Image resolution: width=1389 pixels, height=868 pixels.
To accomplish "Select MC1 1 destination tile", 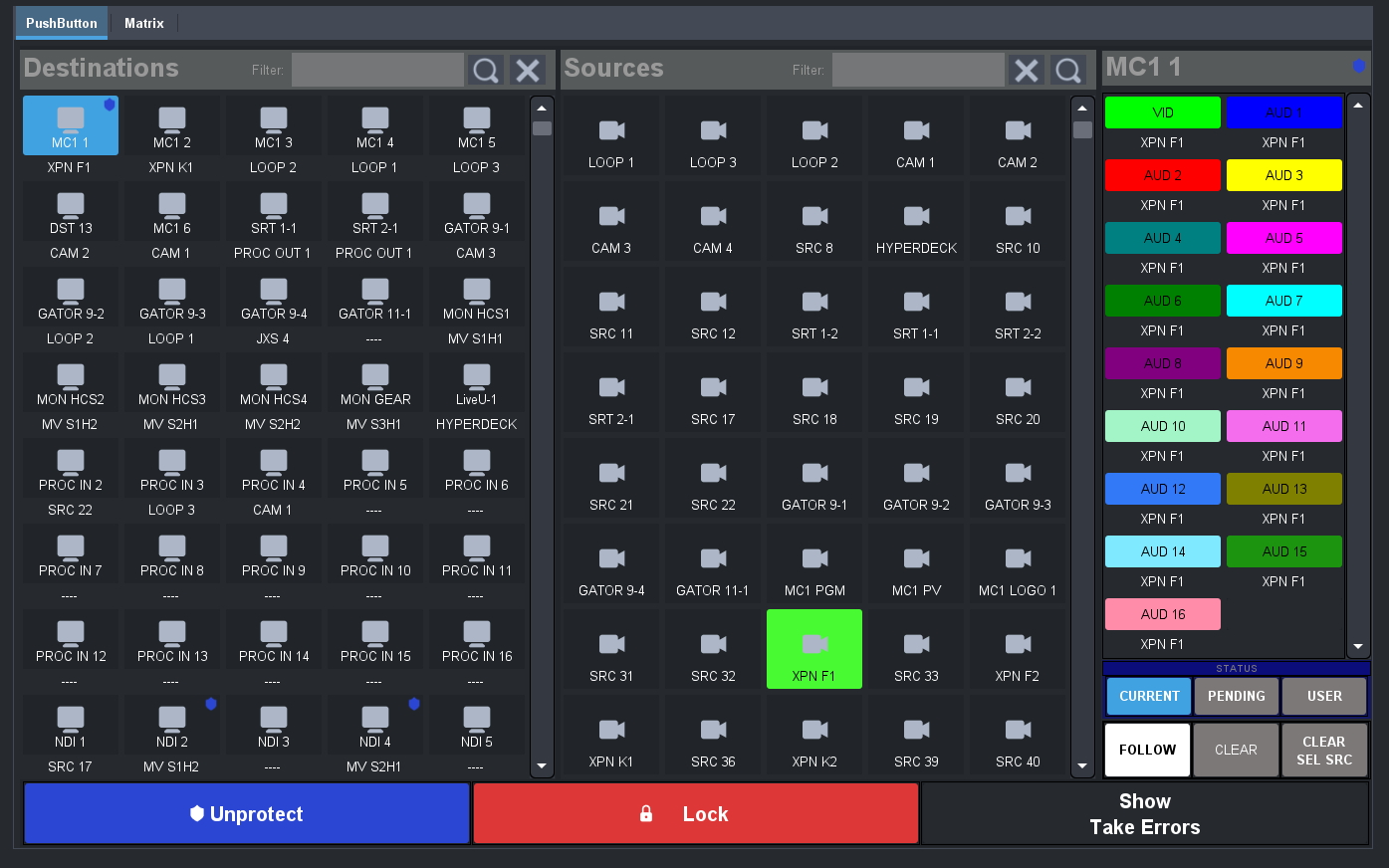I will (71, 125).
